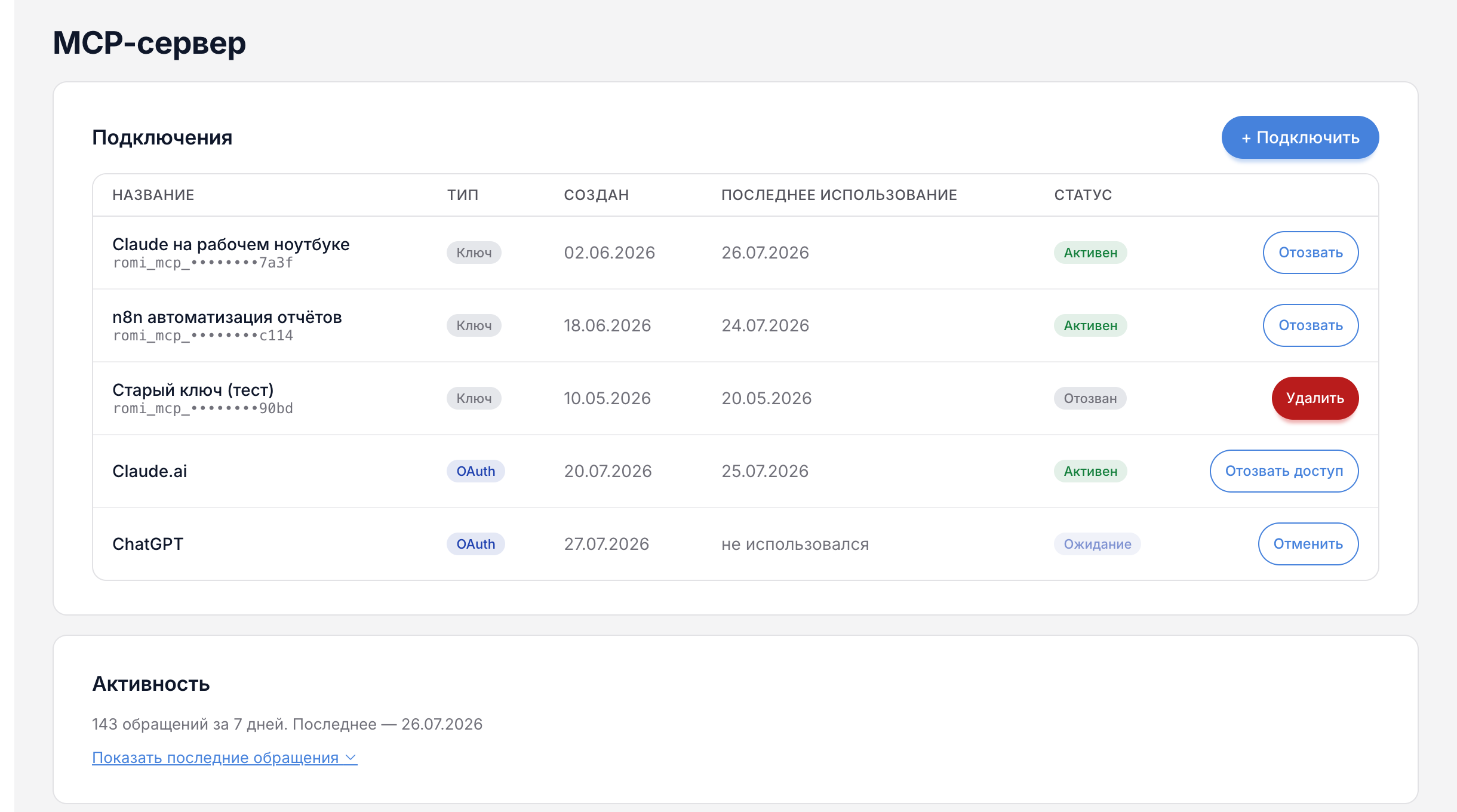Click the Активность section heading
Viewport: 1457px width, 812px height.
(x=151, y=684)
